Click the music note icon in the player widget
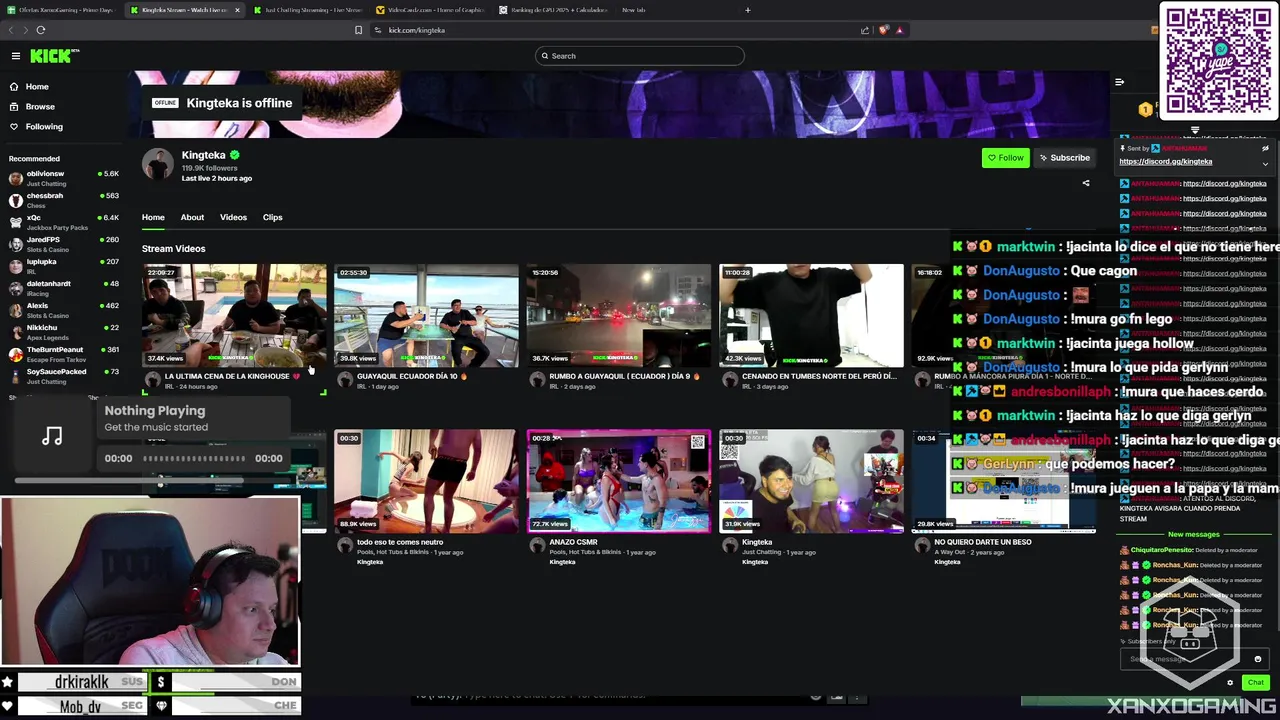The width and height of the screenshot is (1280, 720). 52,436
